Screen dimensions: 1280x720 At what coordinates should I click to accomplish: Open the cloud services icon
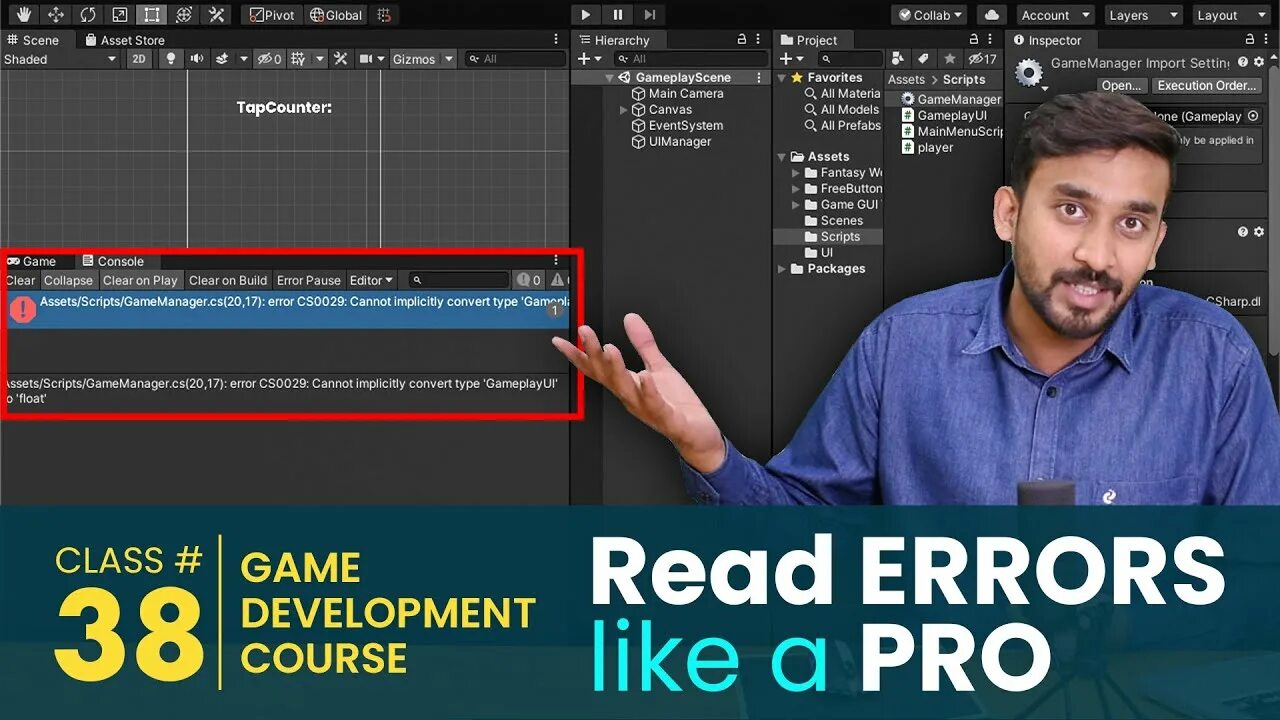(991, 15)
